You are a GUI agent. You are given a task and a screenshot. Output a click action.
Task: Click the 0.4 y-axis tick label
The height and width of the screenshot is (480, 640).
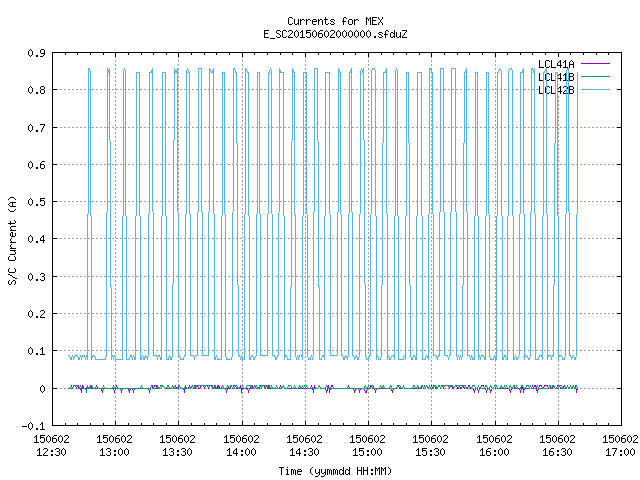(36, 239)
